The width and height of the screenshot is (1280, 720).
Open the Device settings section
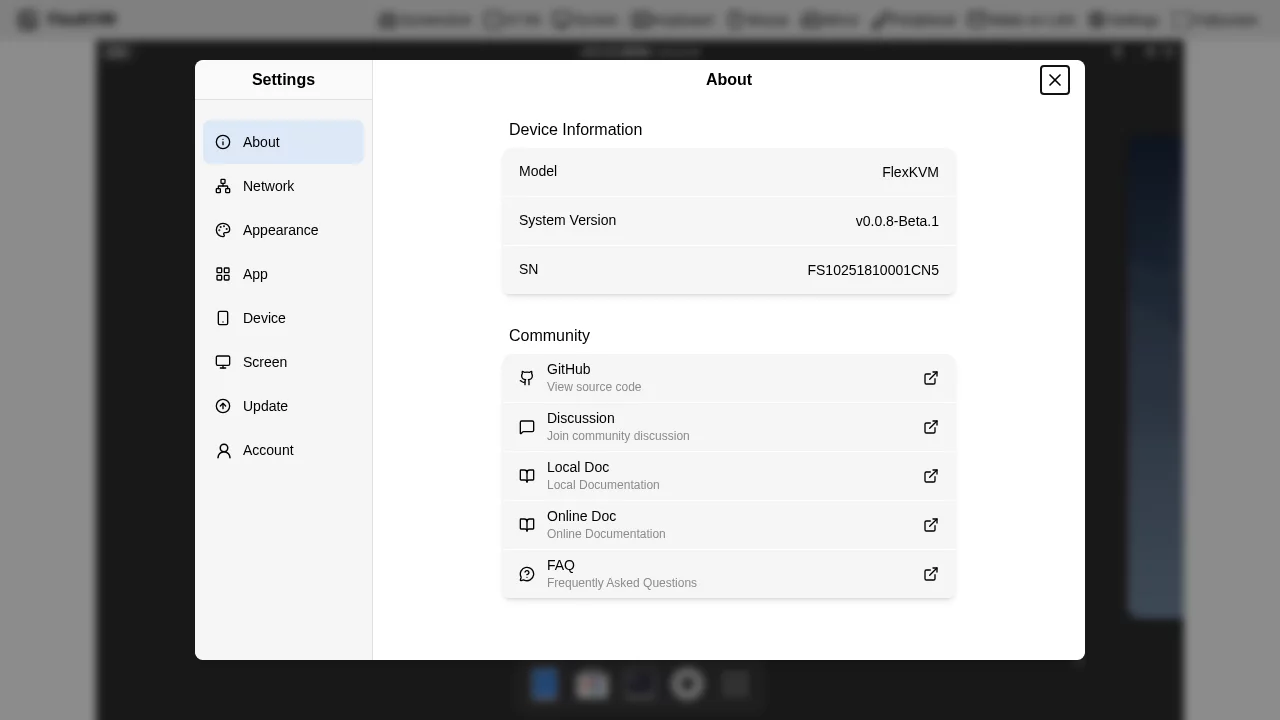tap(283, 318)
